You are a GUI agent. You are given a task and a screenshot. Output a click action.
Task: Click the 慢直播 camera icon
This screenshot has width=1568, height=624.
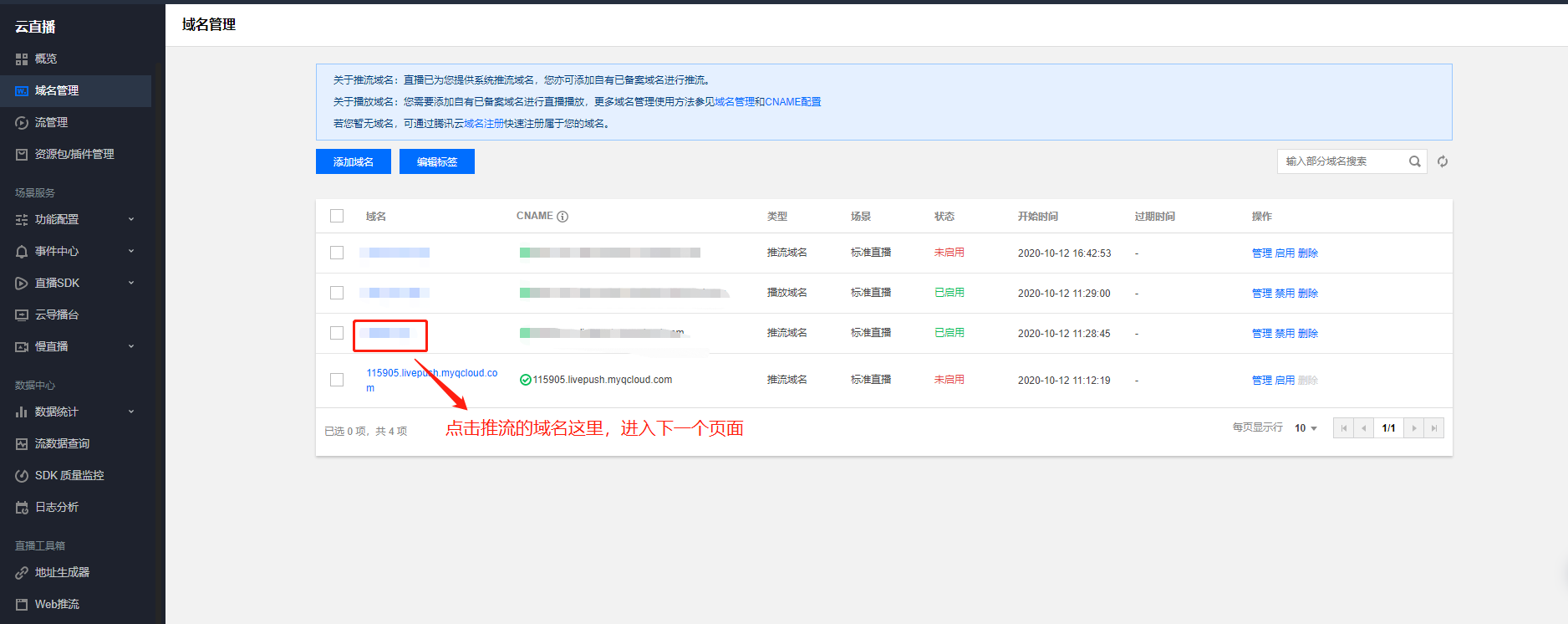pyautogui.click(x=22, y=346)
